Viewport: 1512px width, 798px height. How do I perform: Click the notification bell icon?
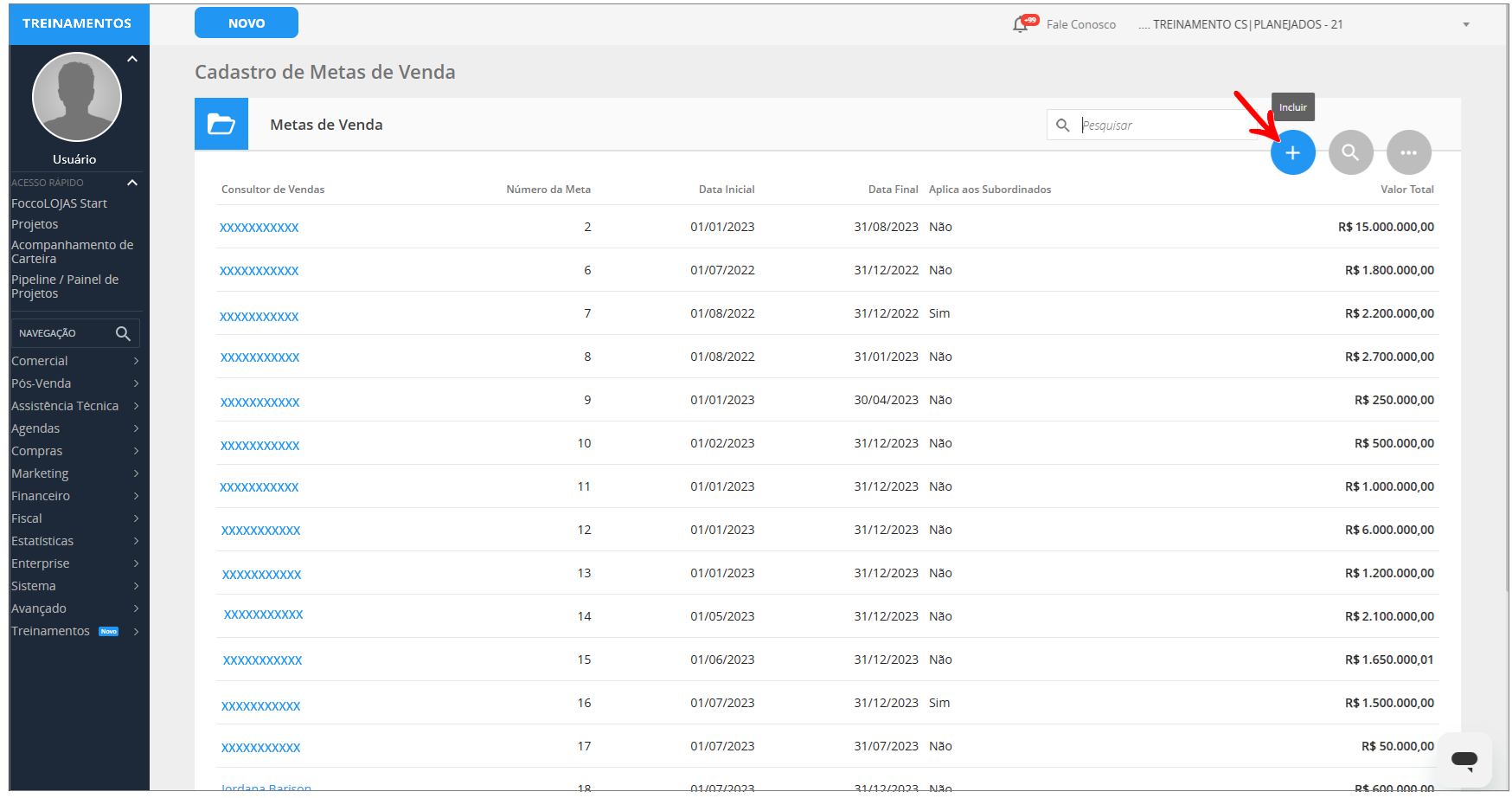(x=1021, y=24)
